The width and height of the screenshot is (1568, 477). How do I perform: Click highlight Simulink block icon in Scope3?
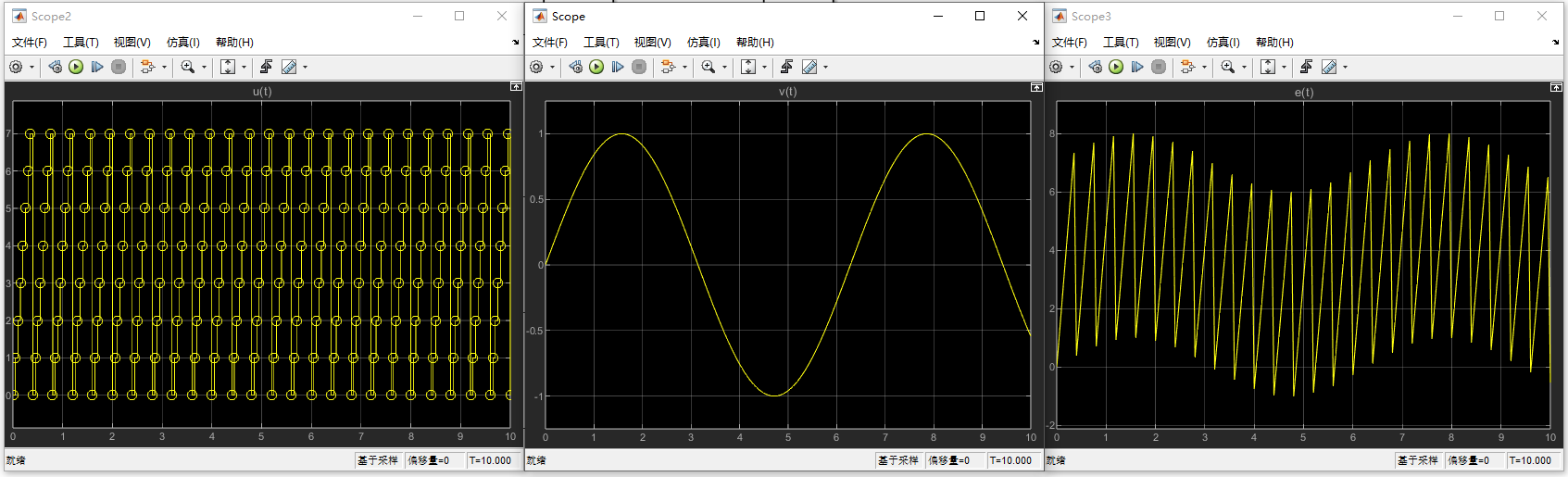coord(1187,67)
